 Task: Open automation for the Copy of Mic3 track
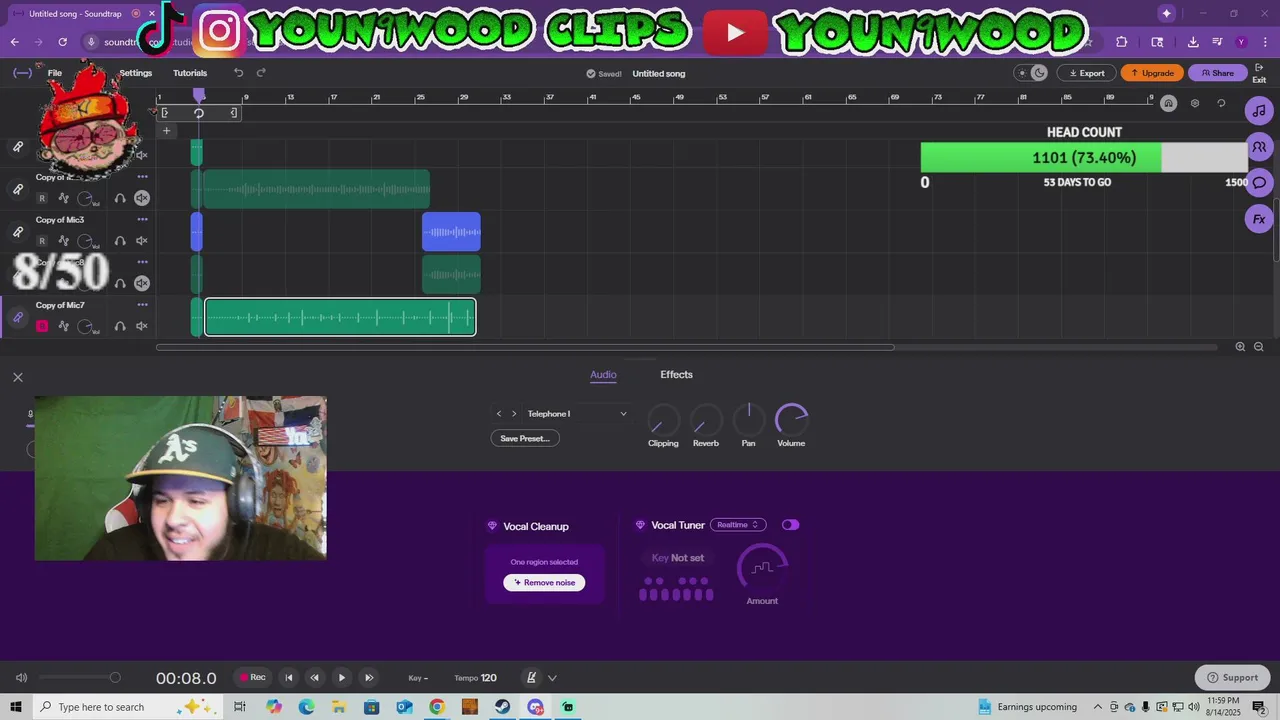coord(64,241)
